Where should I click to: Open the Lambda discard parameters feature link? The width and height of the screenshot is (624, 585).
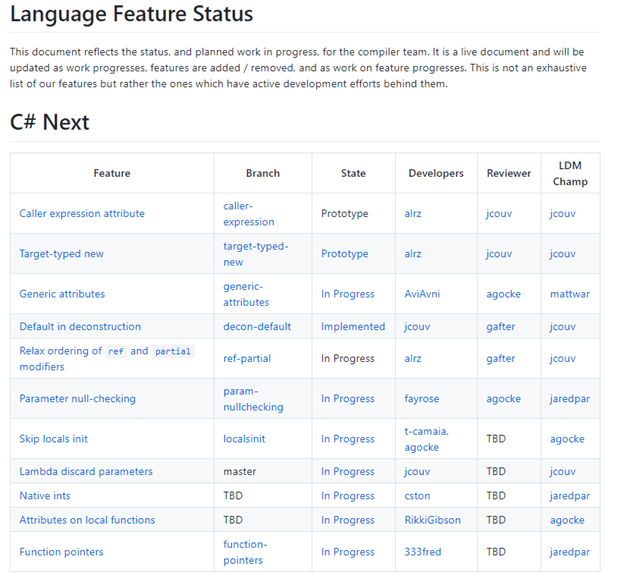[x=86, y=471]
